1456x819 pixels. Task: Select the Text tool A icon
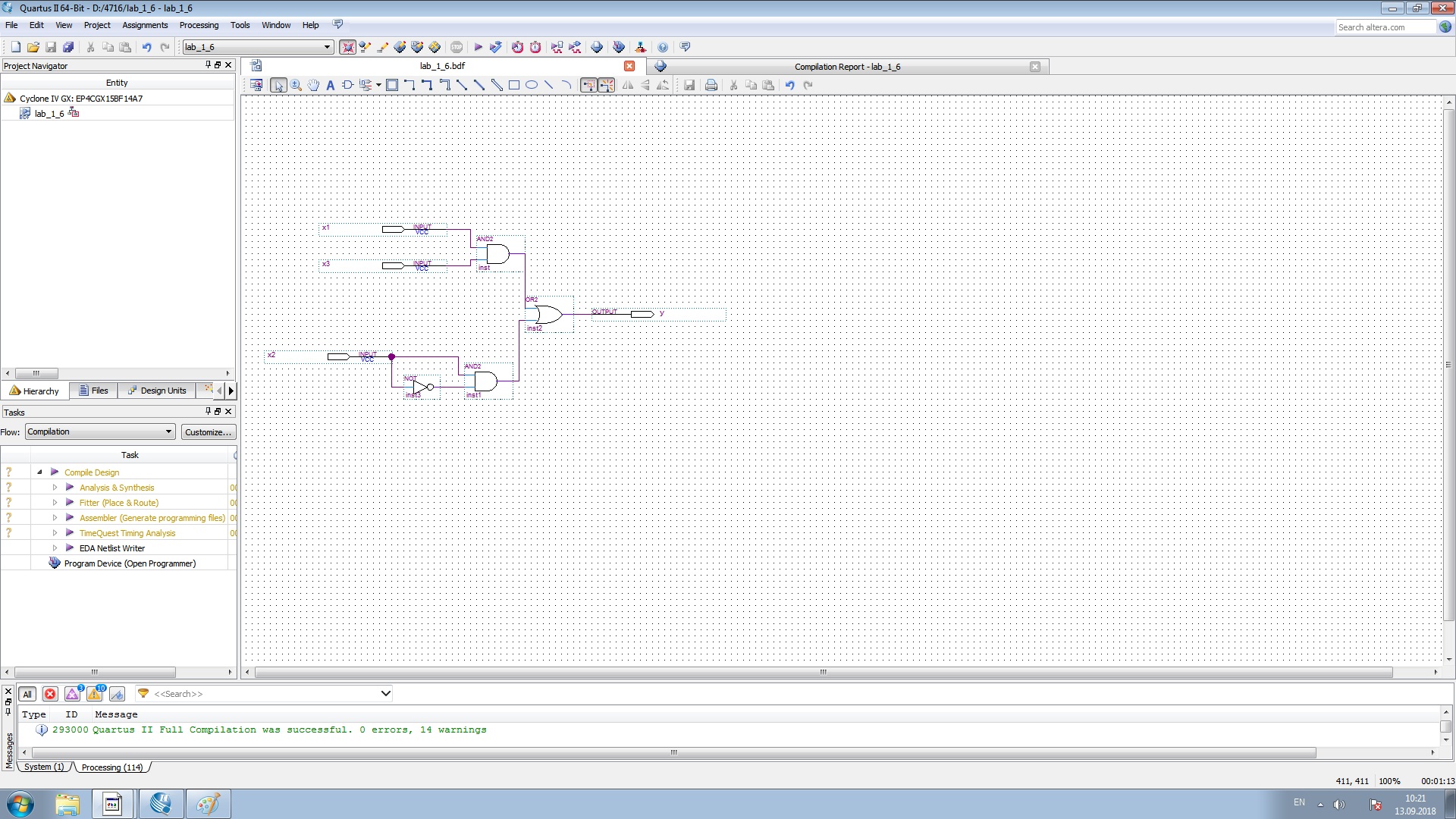click(331, 85)
